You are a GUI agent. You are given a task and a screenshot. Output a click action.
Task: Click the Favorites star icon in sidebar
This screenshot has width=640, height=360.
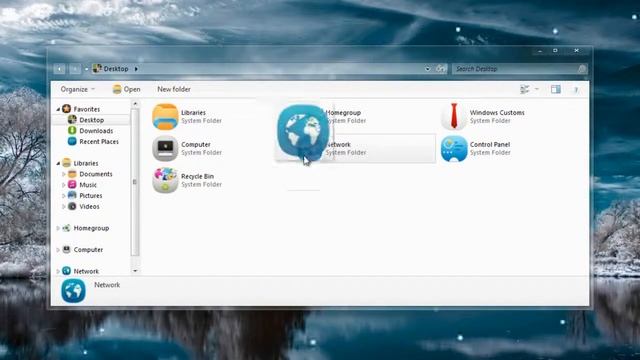67,109
